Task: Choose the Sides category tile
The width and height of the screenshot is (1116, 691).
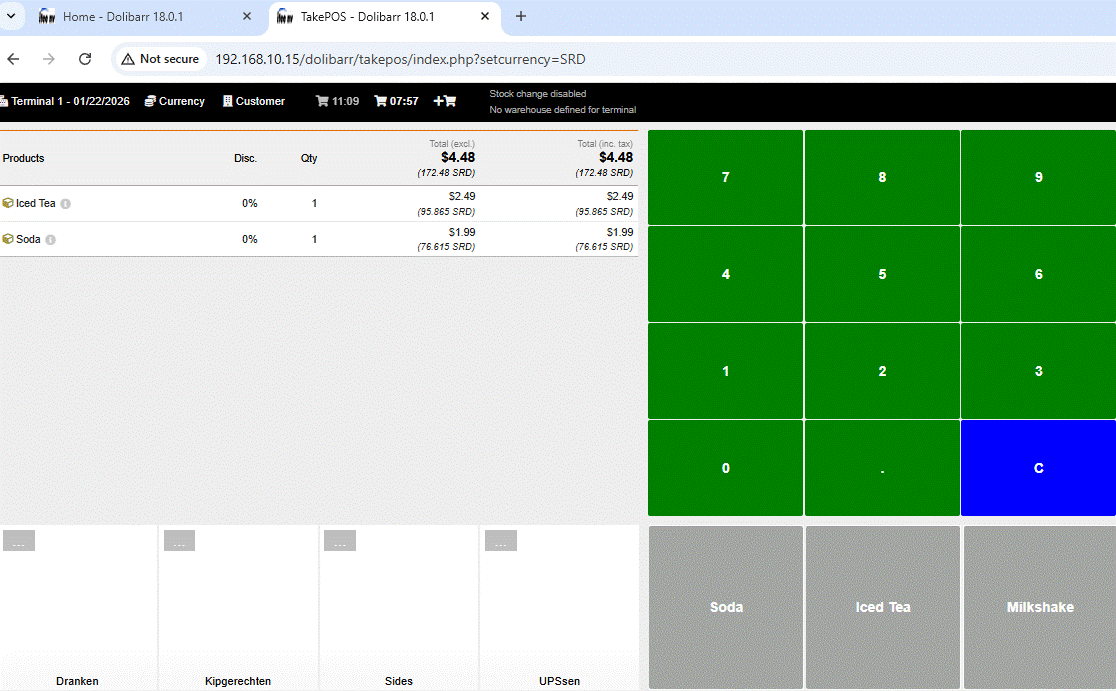Action: tap(398, 607)
